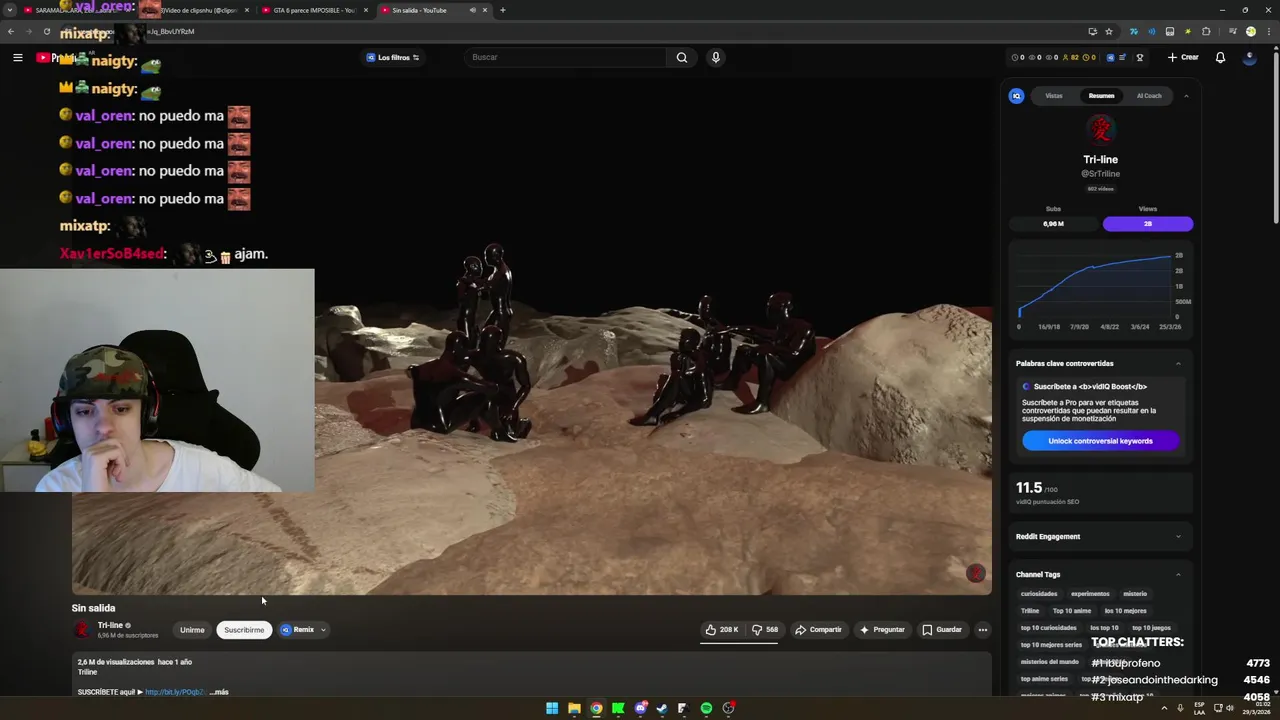Viewport: 1280px width, 720px height.
Task: Dislike the video with thumbs down
Action: tap(765, 630)
